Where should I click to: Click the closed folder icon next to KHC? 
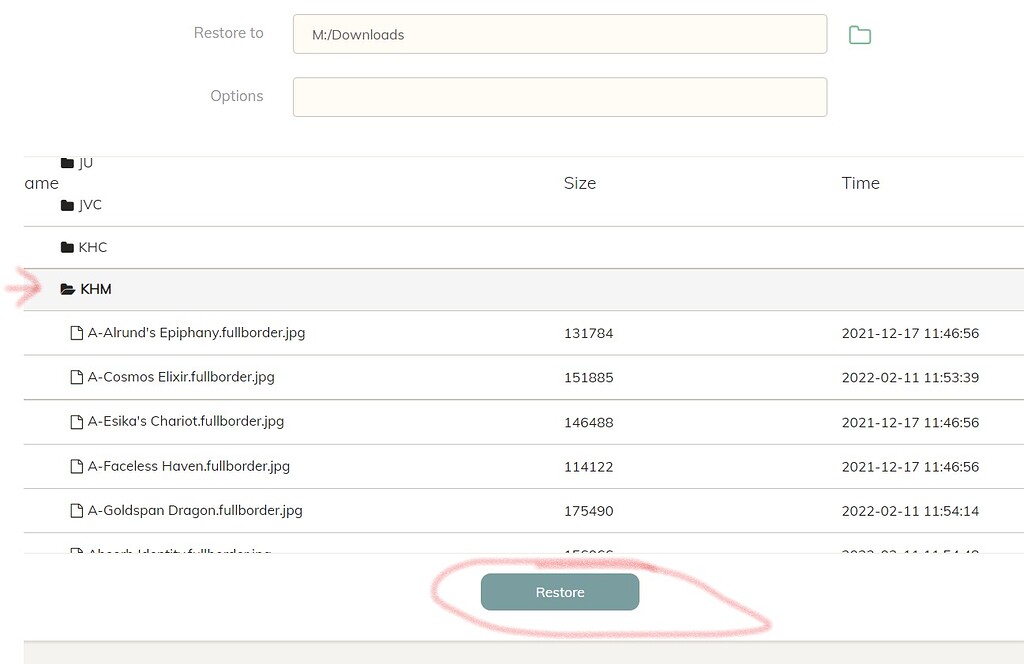(64, 247)
